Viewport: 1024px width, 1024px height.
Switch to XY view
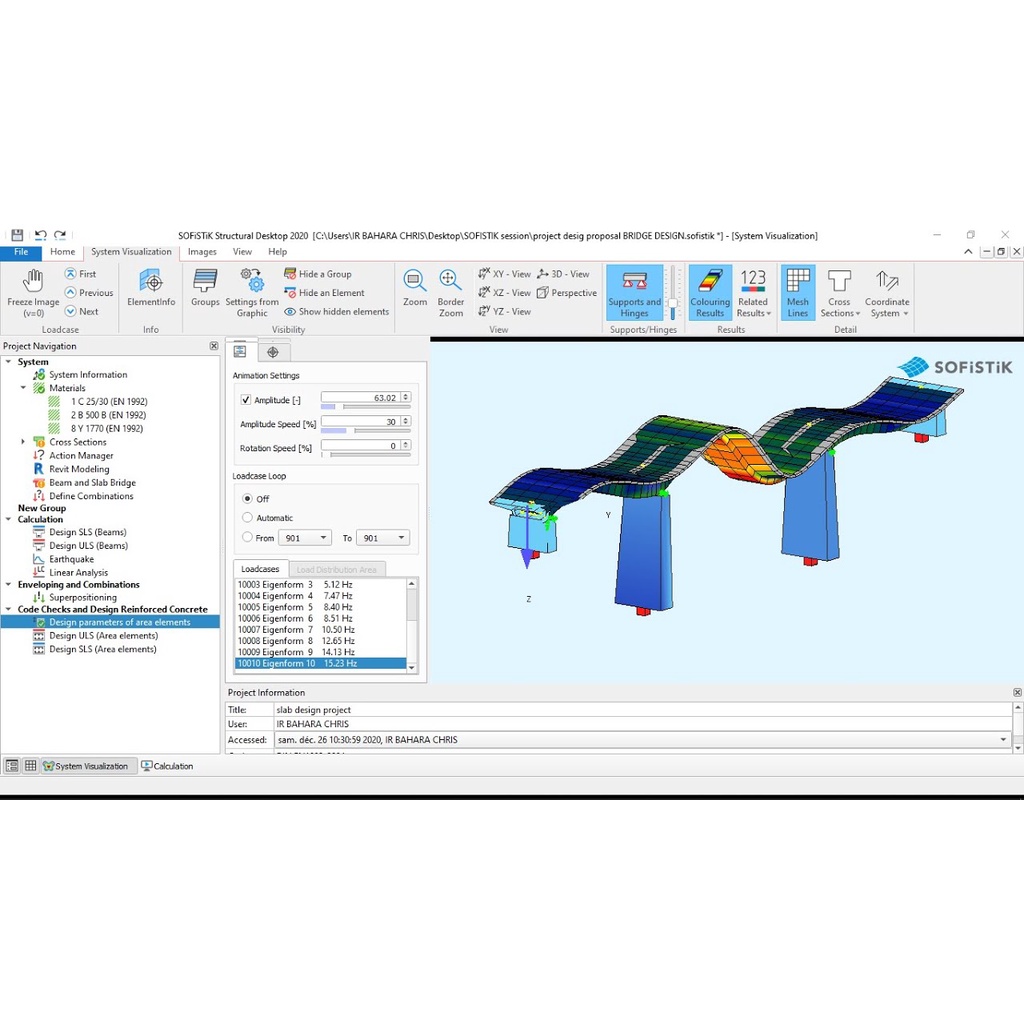click(504, 274)
